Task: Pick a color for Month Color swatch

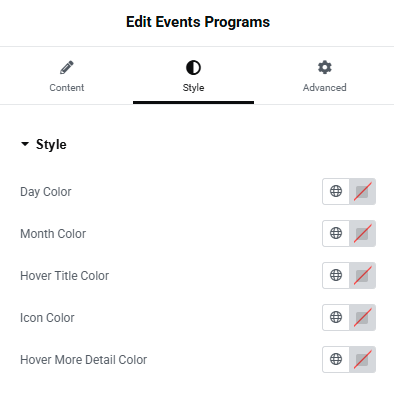Action: (x=362, y=233)
